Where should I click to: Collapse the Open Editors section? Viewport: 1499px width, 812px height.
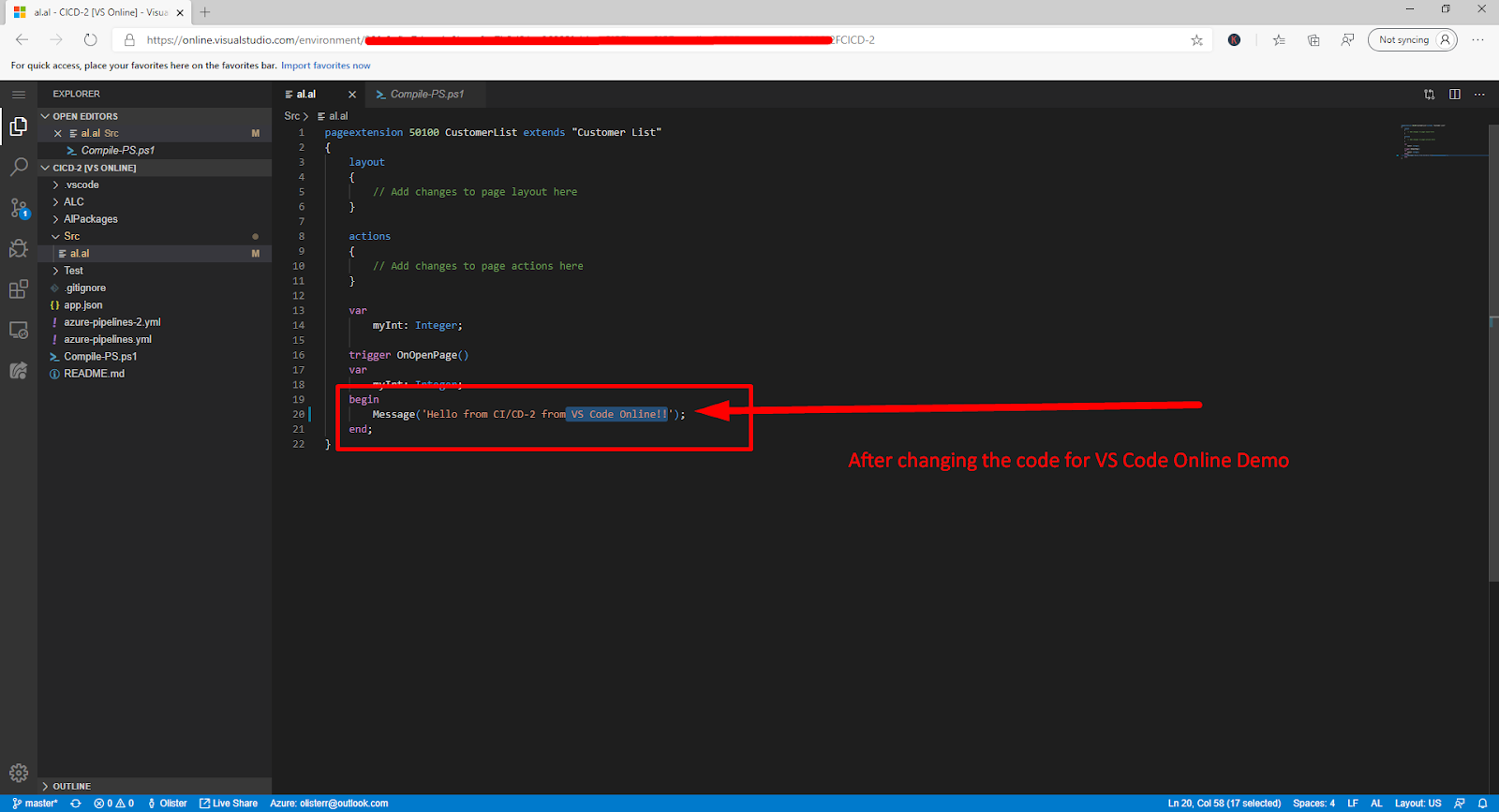pos(155,116)
